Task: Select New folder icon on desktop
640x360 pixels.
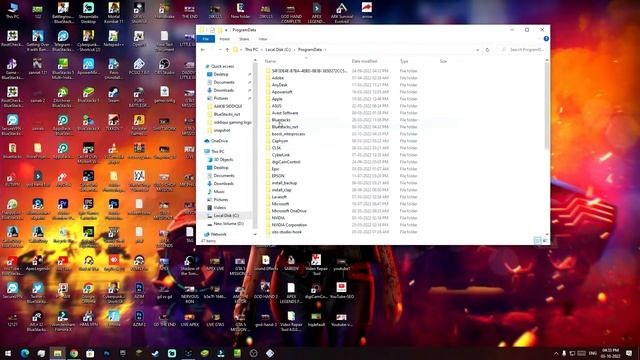Action: [240, 11]
